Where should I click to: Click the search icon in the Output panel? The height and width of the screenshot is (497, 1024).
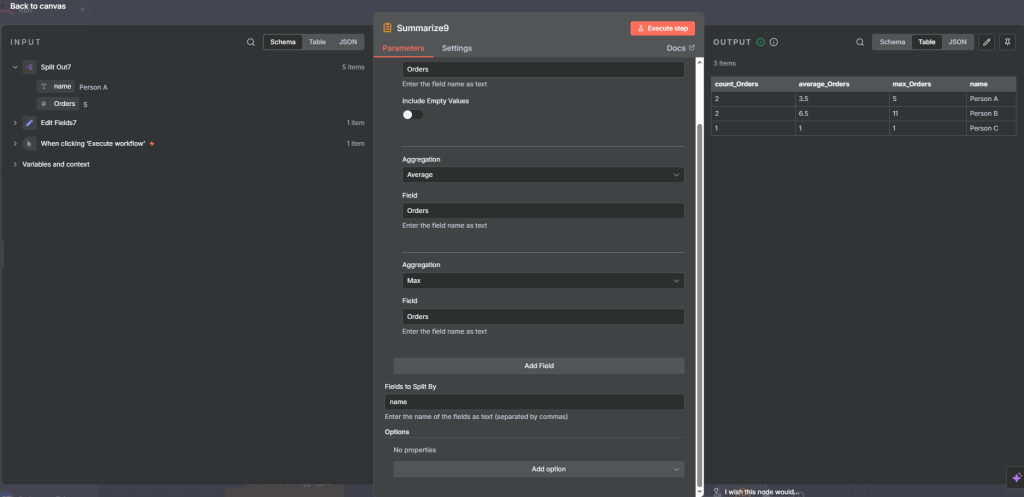tap(860, 43)
